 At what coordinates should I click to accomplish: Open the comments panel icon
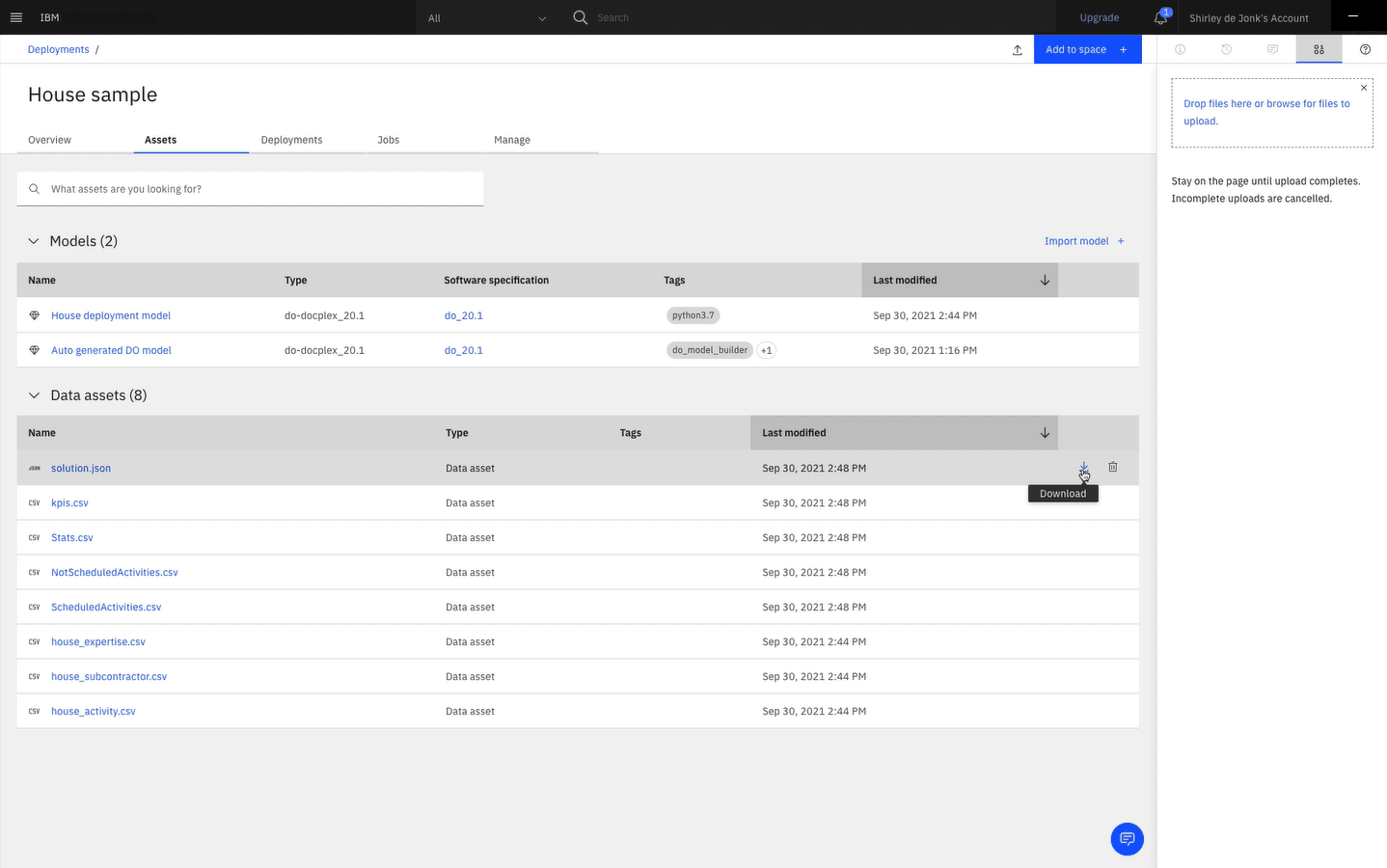click(1272, 49)
